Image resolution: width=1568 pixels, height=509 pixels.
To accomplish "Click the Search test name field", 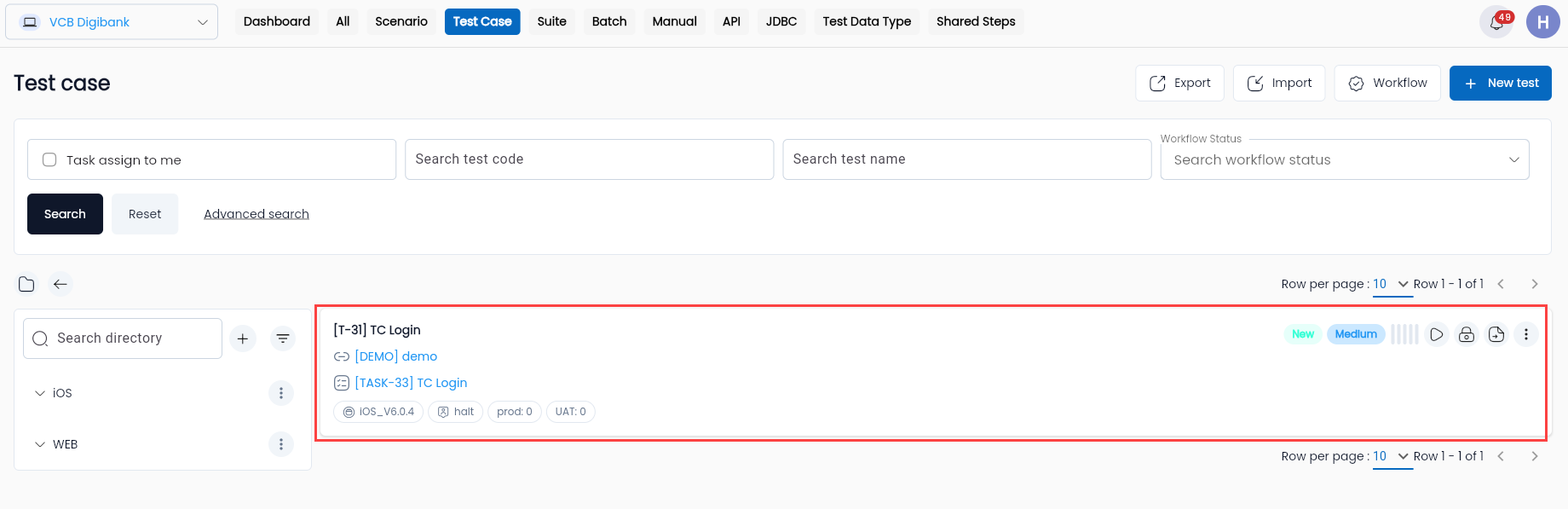I will click(x=967, y=159).
